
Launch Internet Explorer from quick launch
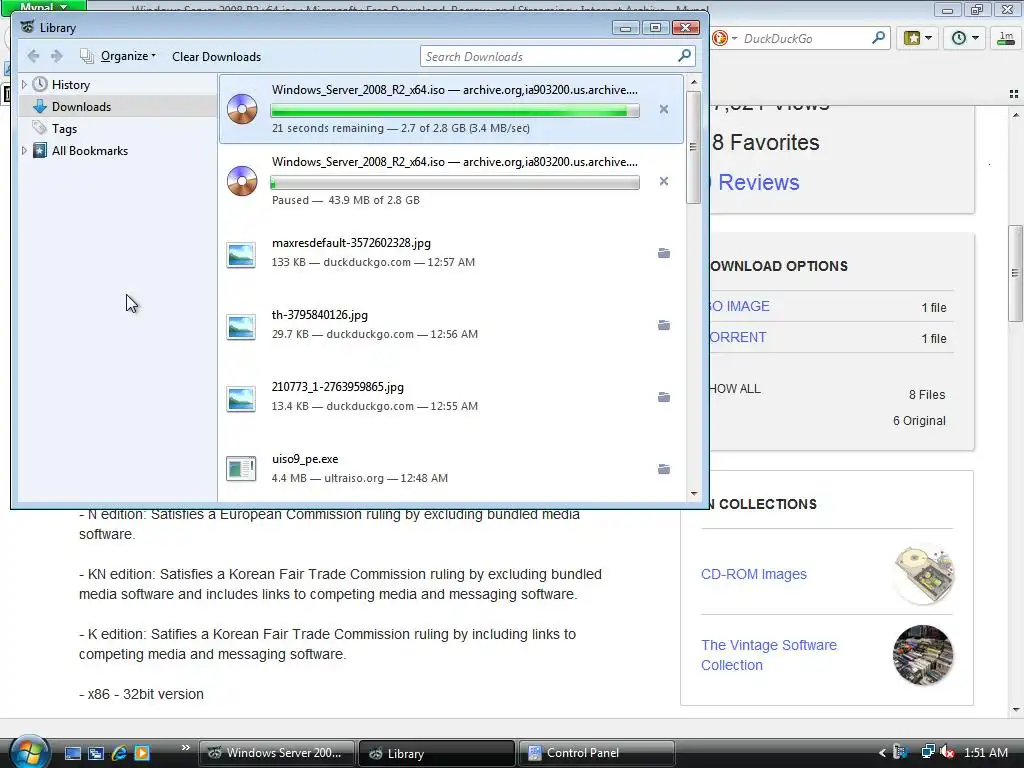point(119,753)
